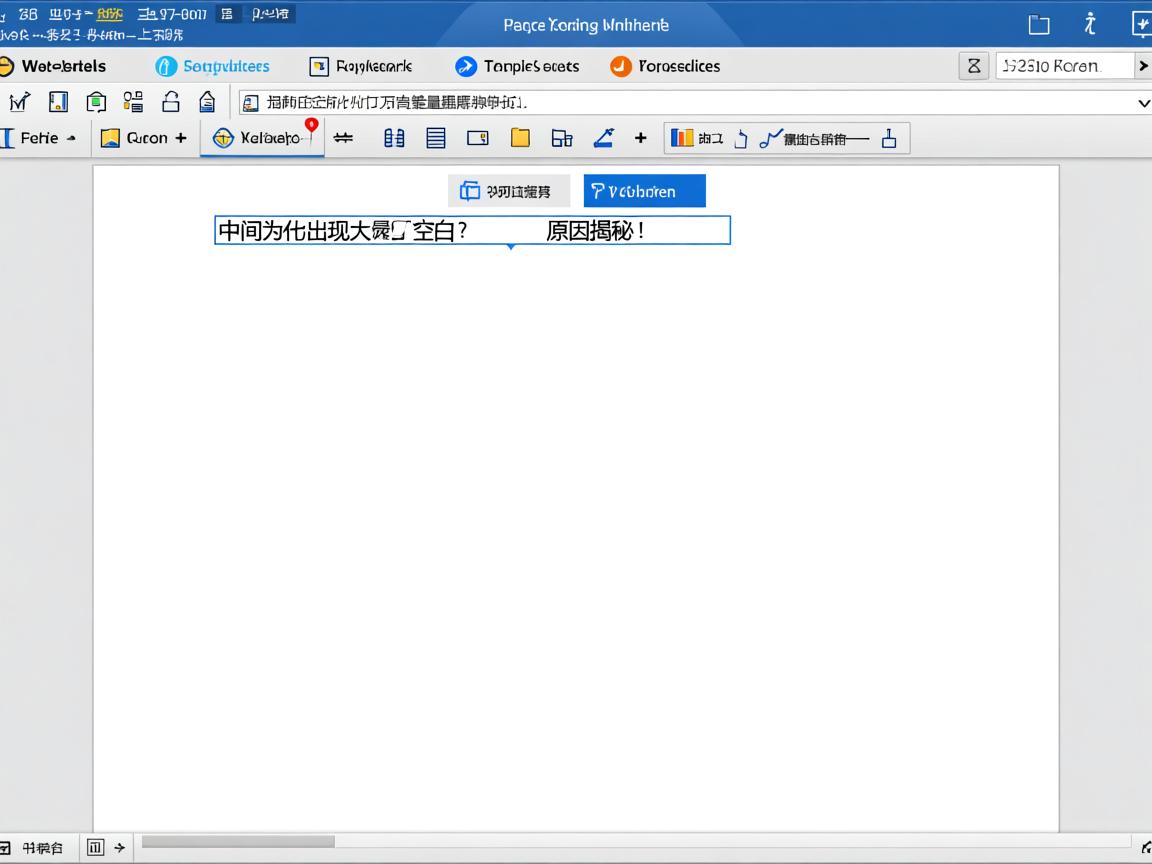The width and height of the screenshot is (1152, 864).
Task: Click the strikethrough double-line toolbar icon
Action: [x=344, y=138]
